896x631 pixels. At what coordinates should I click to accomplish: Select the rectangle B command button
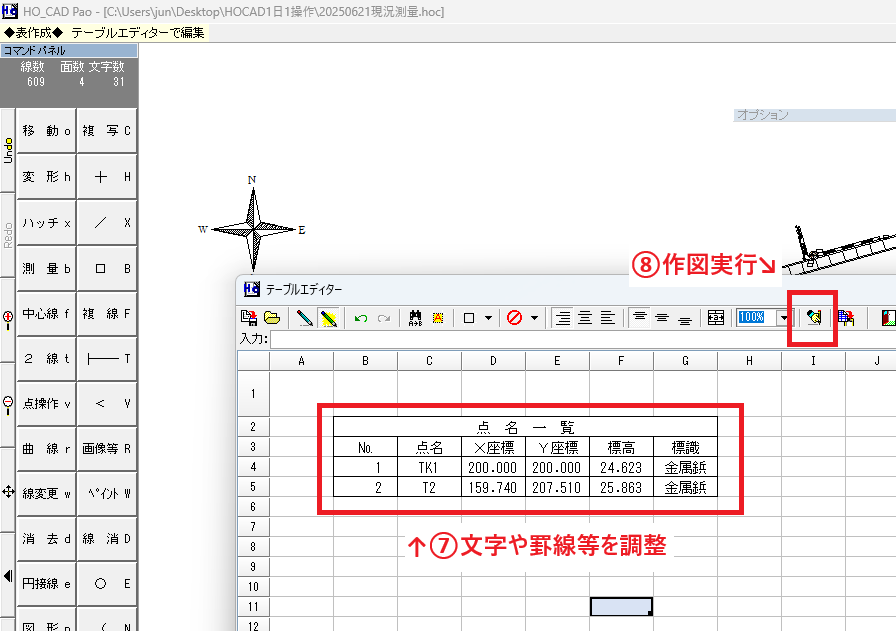tap(106, 269)
